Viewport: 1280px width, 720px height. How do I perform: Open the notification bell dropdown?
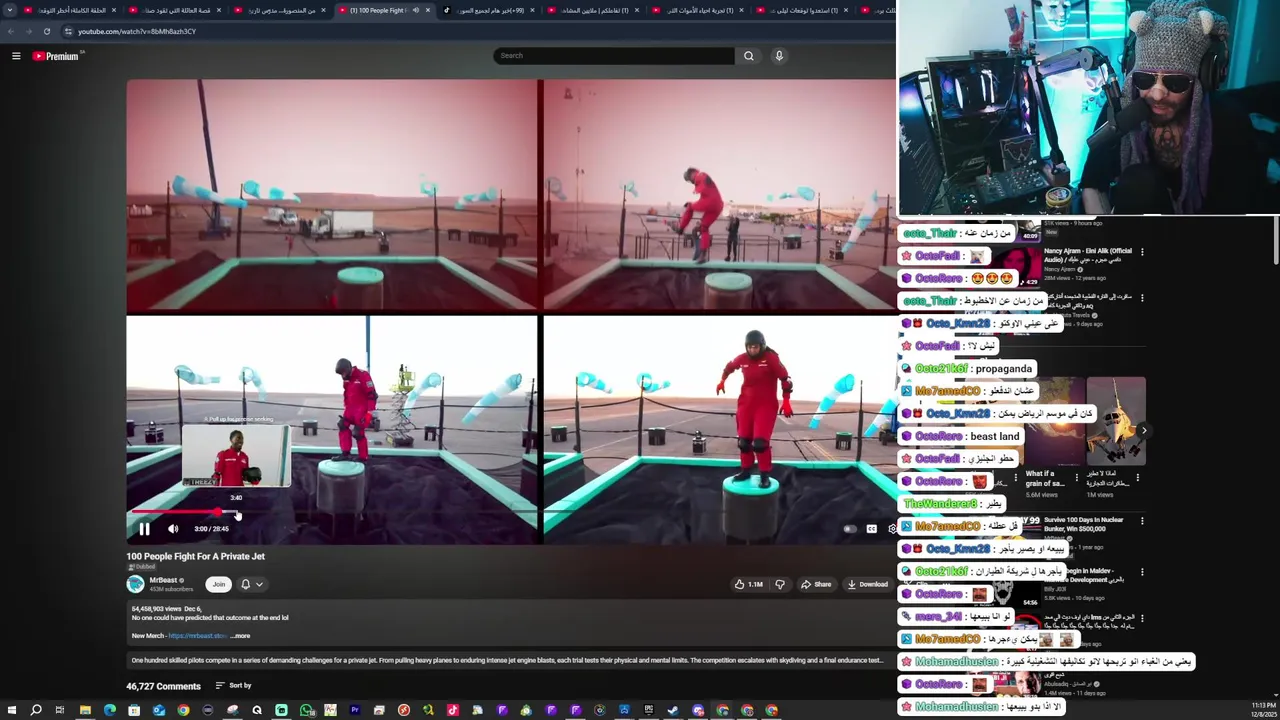pyautogui.click(x=251, y=584)
